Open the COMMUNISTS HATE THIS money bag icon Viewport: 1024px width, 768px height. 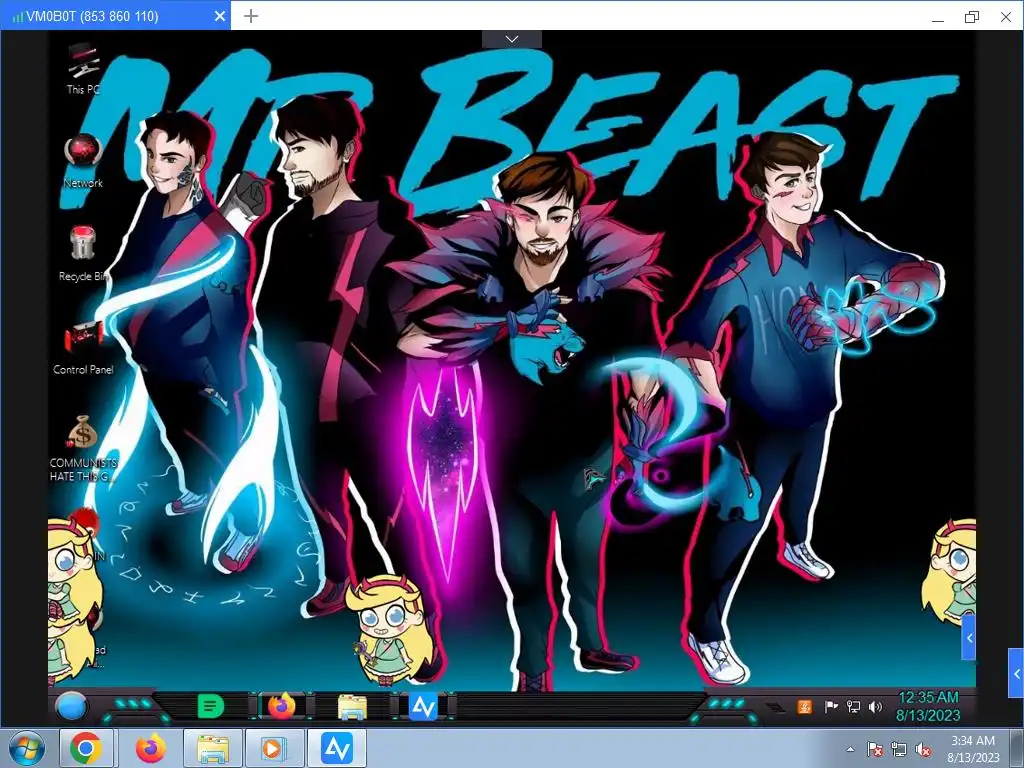point(83,449)
